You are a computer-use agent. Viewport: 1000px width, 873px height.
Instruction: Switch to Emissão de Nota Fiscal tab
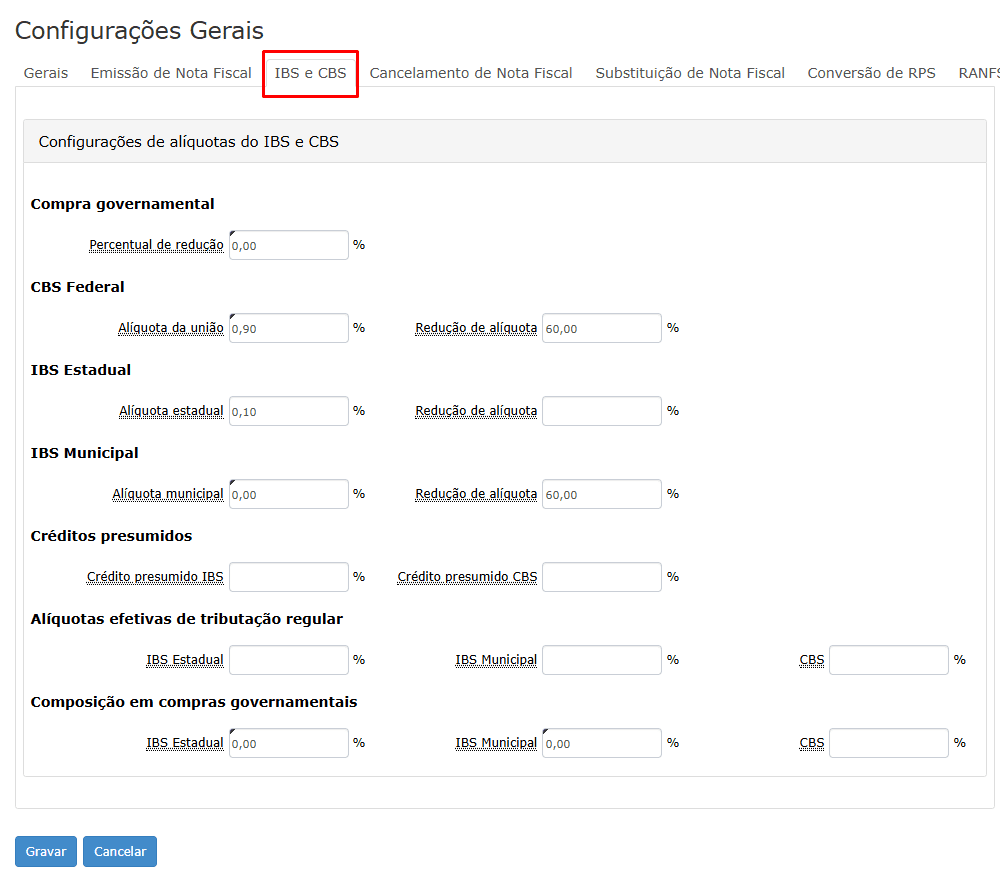tap(171, 73)
